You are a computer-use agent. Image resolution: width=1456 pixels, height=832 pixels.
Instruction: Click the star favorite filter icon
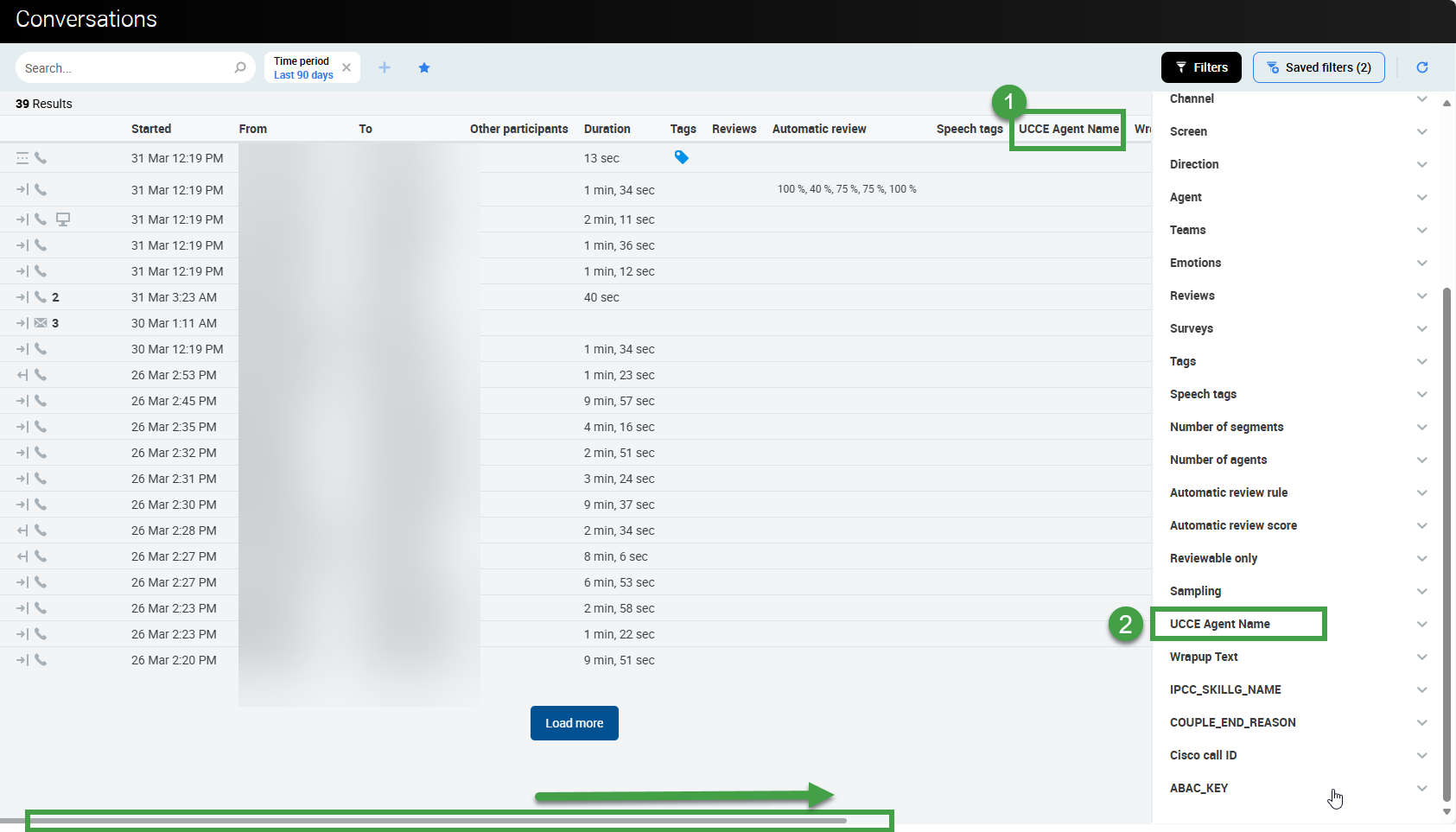[x=424, y=67]
